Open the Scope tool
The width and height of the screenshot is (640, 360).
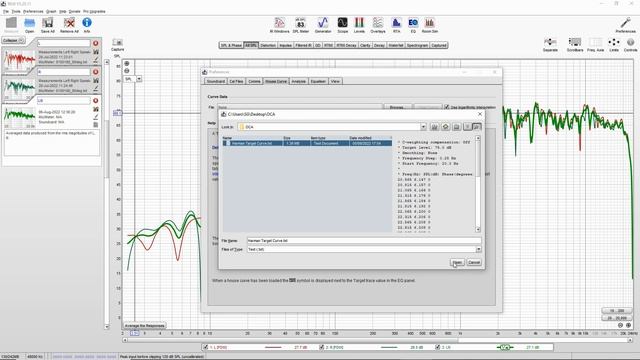tap(342, 24)
